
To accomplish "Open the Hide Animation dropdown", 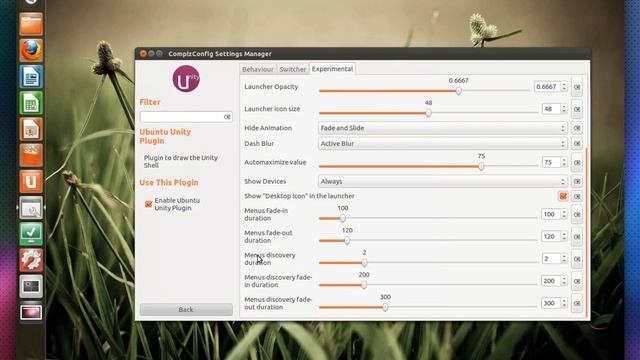I will 442,128.
